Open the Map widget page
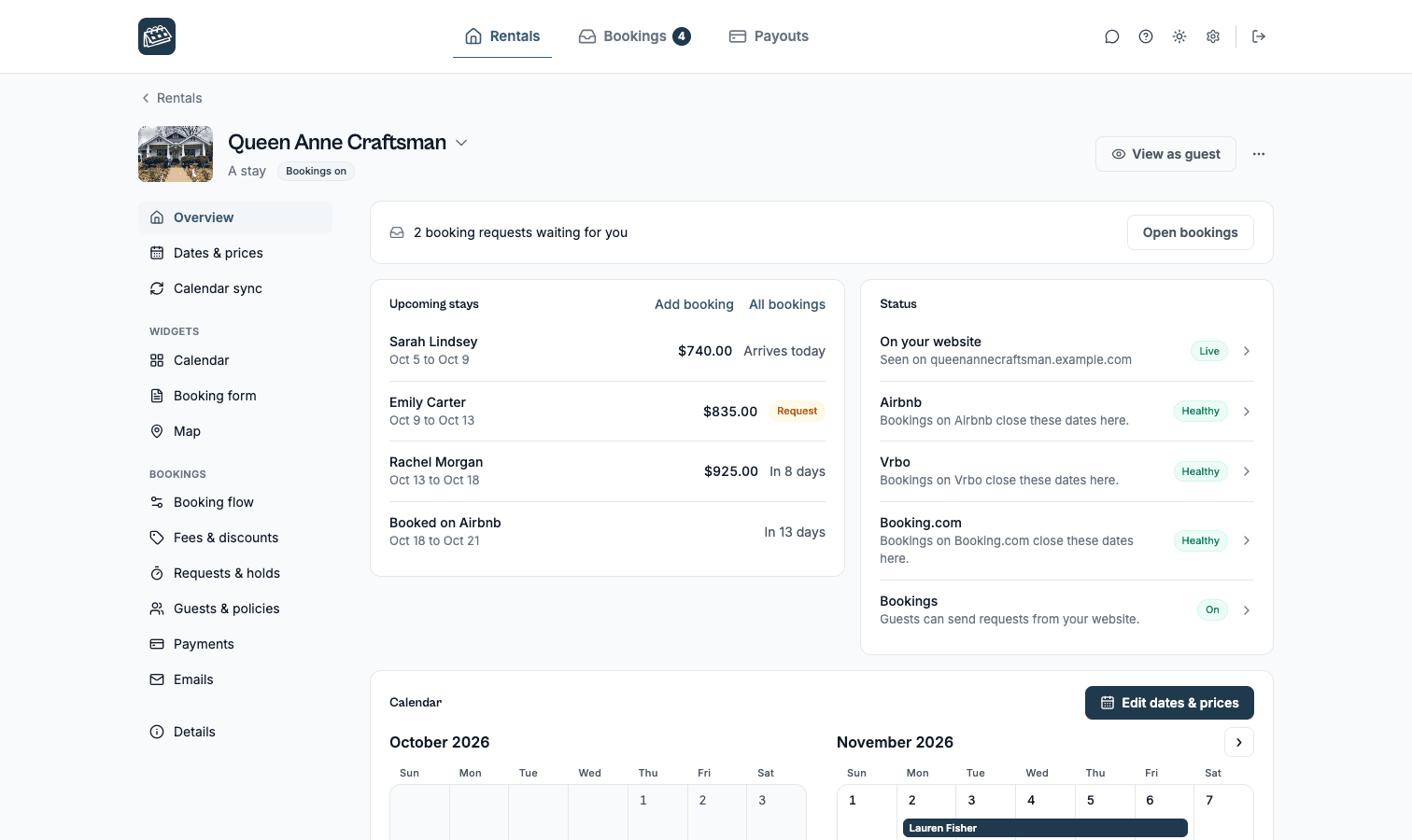 pos(235,431)
